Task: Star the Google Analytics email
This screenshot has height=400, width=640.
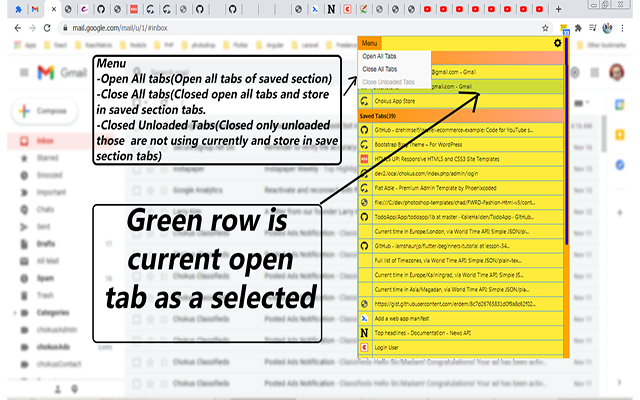Action: 150,190
